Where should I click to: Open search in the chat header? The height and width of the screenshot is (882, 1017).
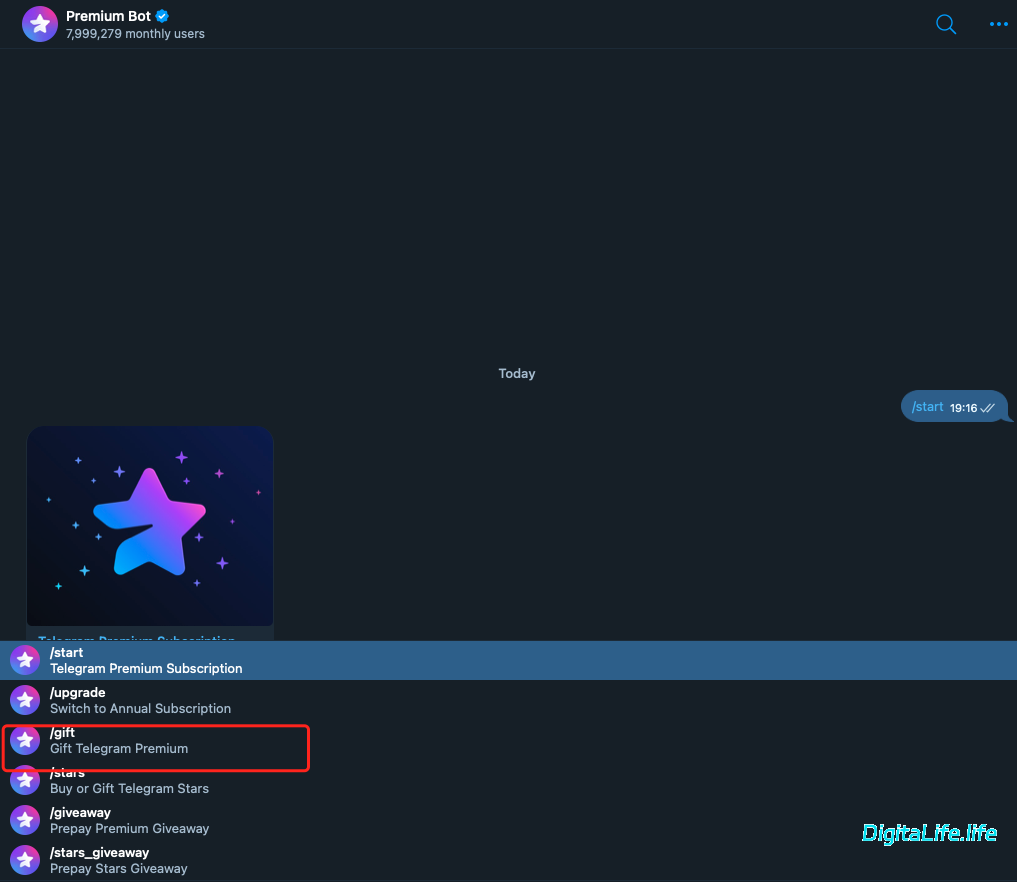(x=946, y=24)
